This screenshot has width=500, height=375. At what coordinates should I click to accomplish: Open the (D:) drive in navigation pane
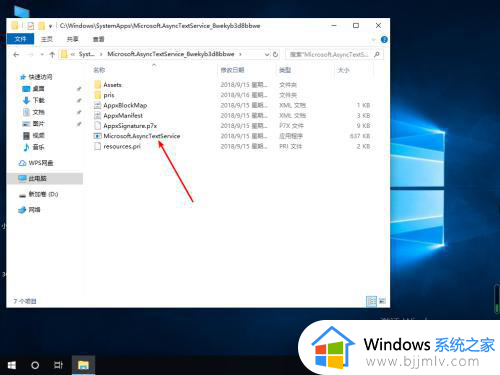coord(43,194)
